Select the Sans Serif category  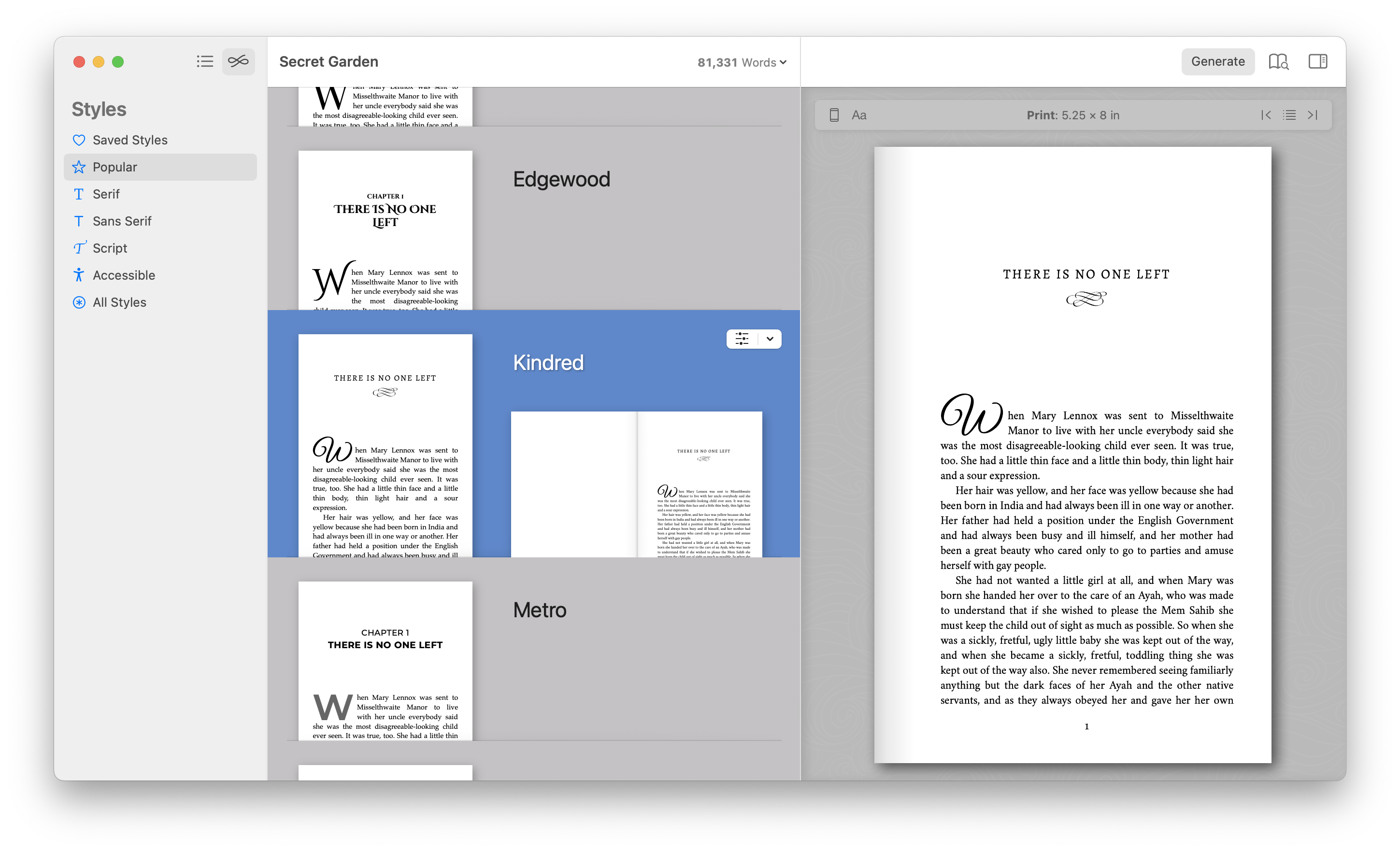click(x=122, y=222)
